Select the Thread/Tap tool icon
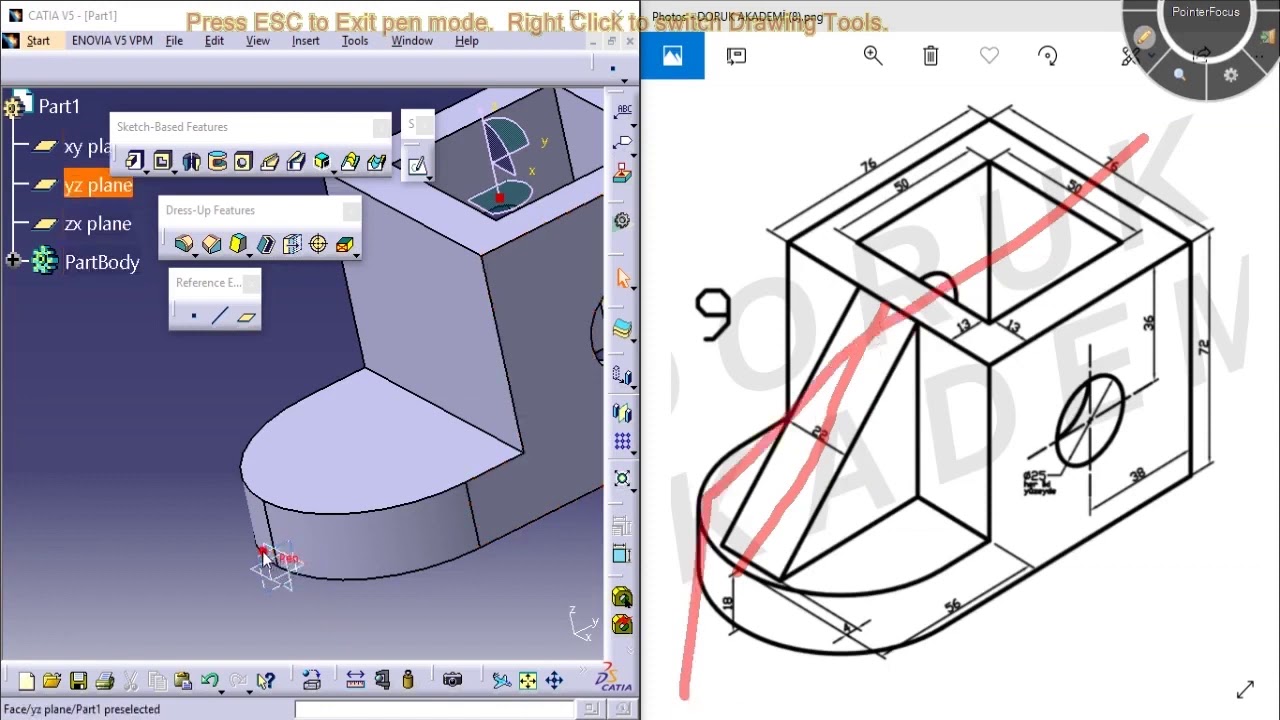Image resolution: width=1280 pixels, height=720 pixels. tap(318, 244)
